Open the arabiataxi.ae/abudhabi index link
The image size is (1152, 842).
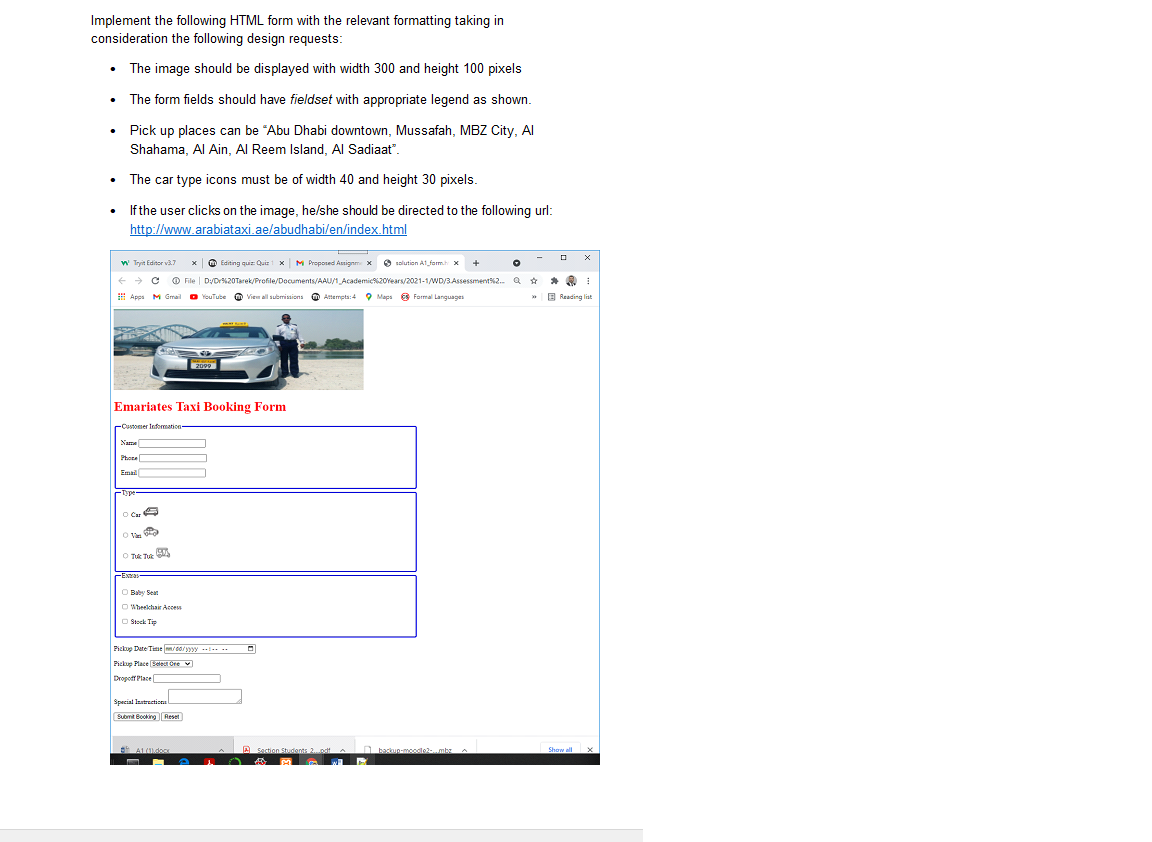[x=268, y=229]
